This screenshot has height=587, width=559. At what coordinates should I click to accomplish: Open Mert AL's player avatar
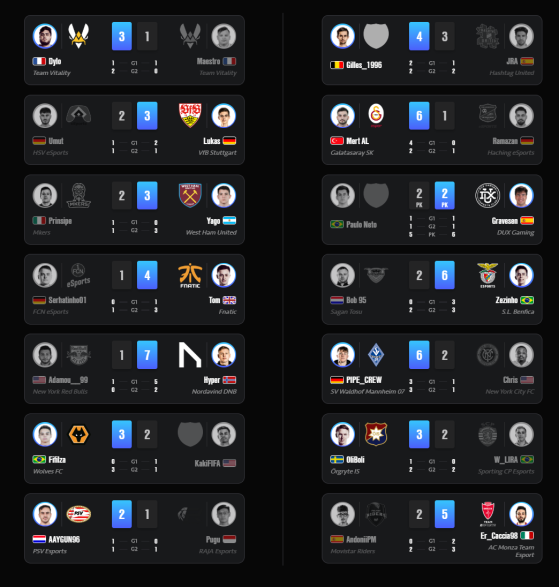click(x=343, y=116)
